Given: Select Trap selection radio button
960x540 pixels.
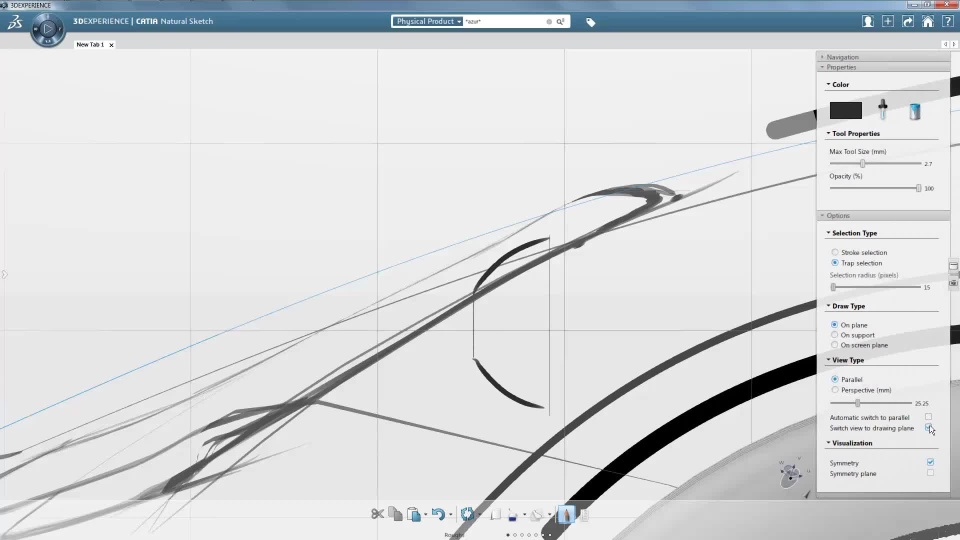Looking at the screenshot, I should [834, 263].
